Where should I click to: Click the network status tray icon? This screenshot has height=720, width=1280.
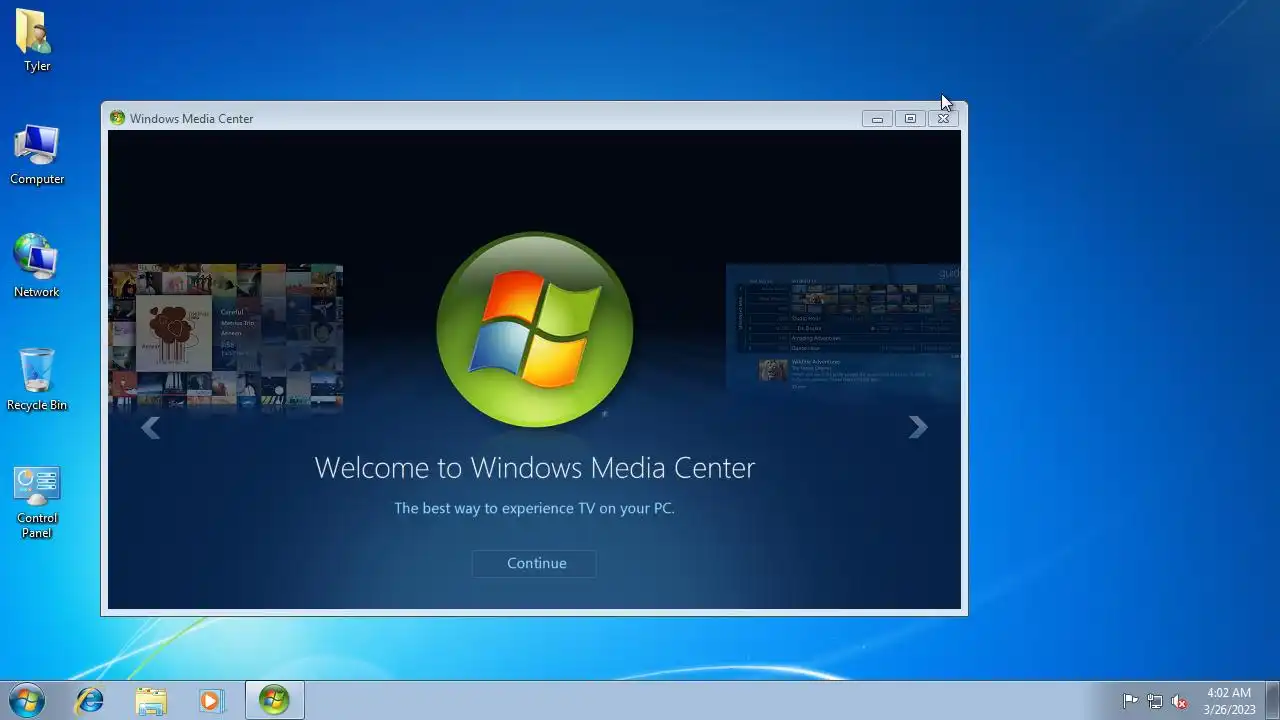(1155, 701)
